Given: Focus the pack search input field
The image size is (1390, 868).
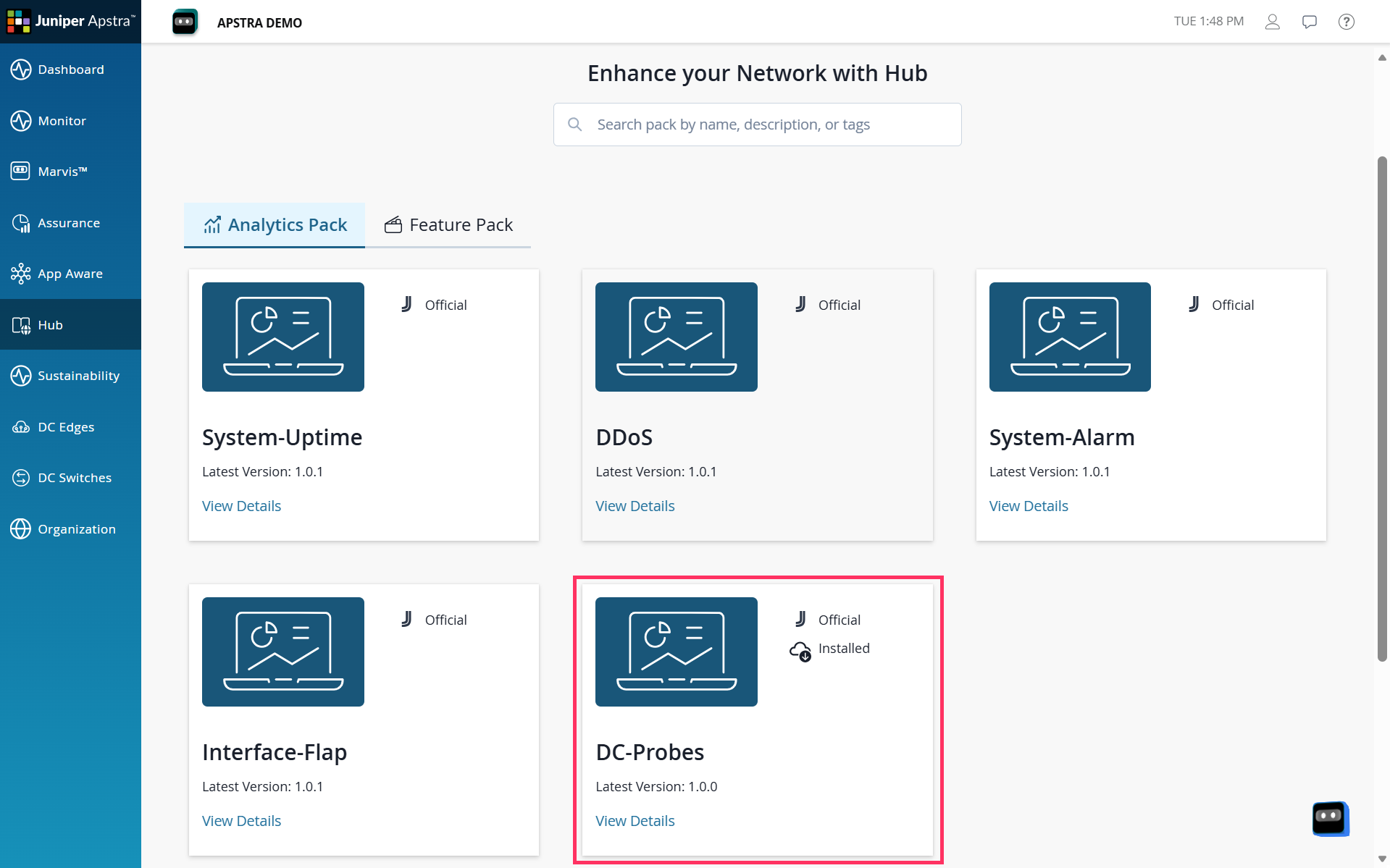Looking at the screenshot, I should [x=758, y=125].
